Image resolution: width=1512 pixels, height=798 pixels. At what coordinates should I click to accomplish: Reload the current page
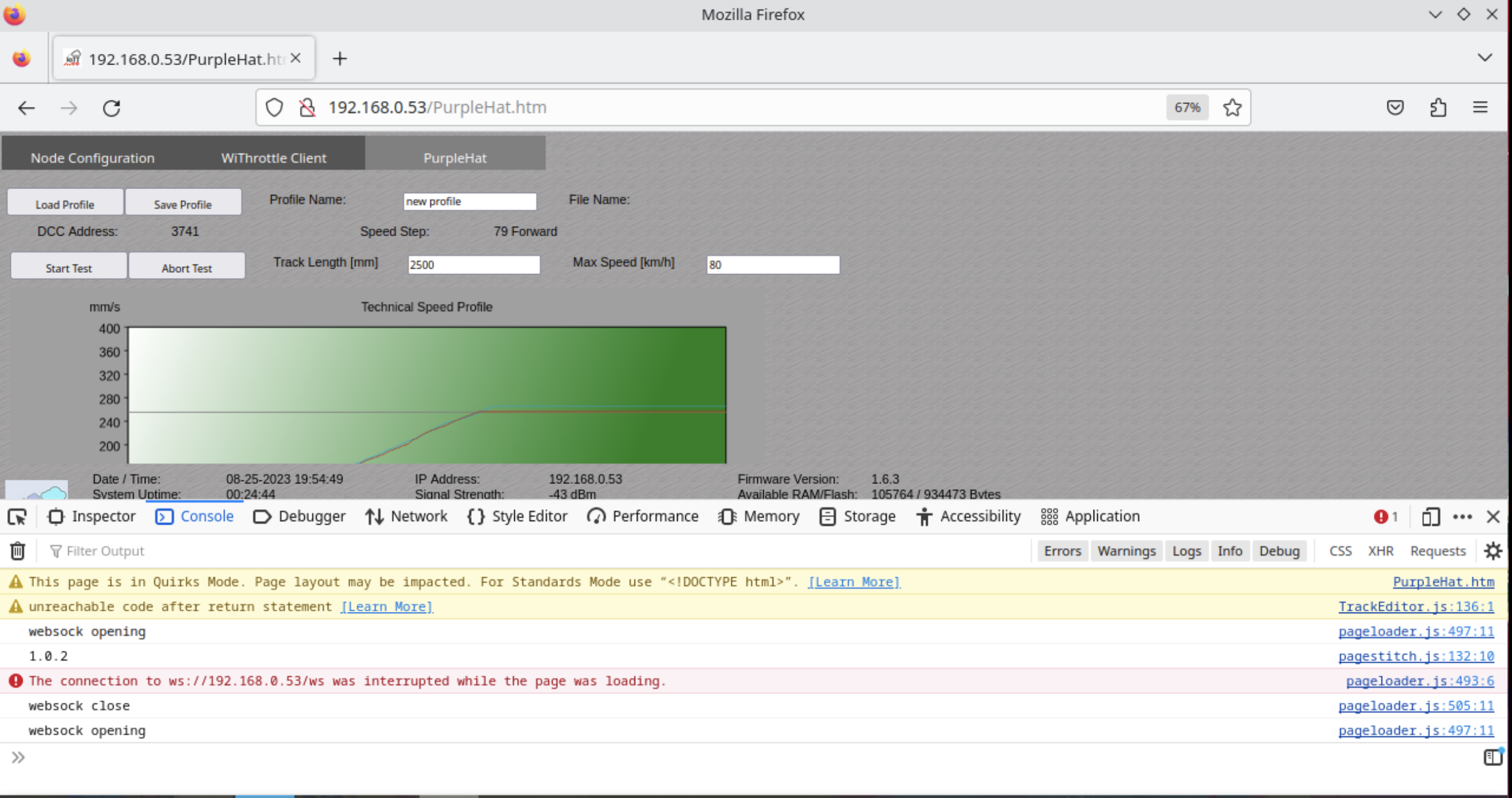pos(112,108)
